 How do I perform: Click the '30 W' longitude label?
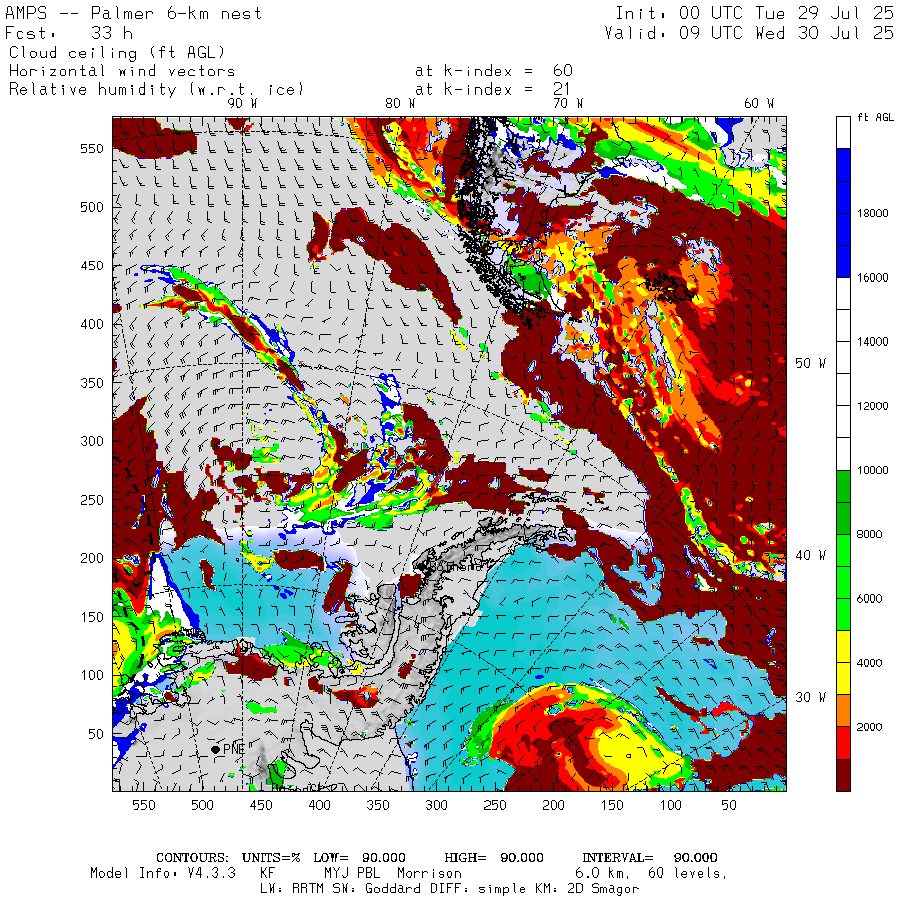tap(810, 697)
